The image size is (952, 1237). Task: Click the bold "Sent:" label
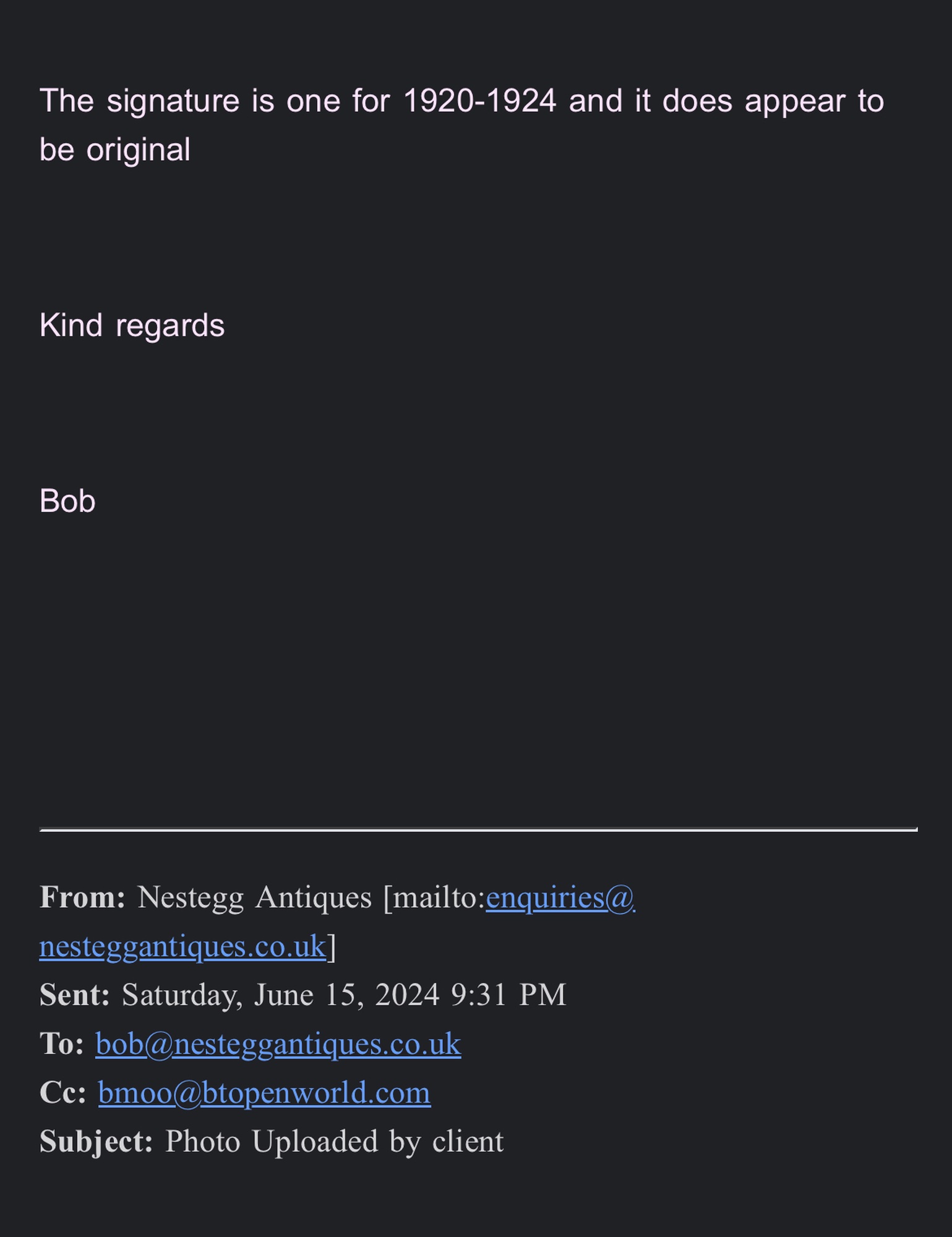pos(75,995)
